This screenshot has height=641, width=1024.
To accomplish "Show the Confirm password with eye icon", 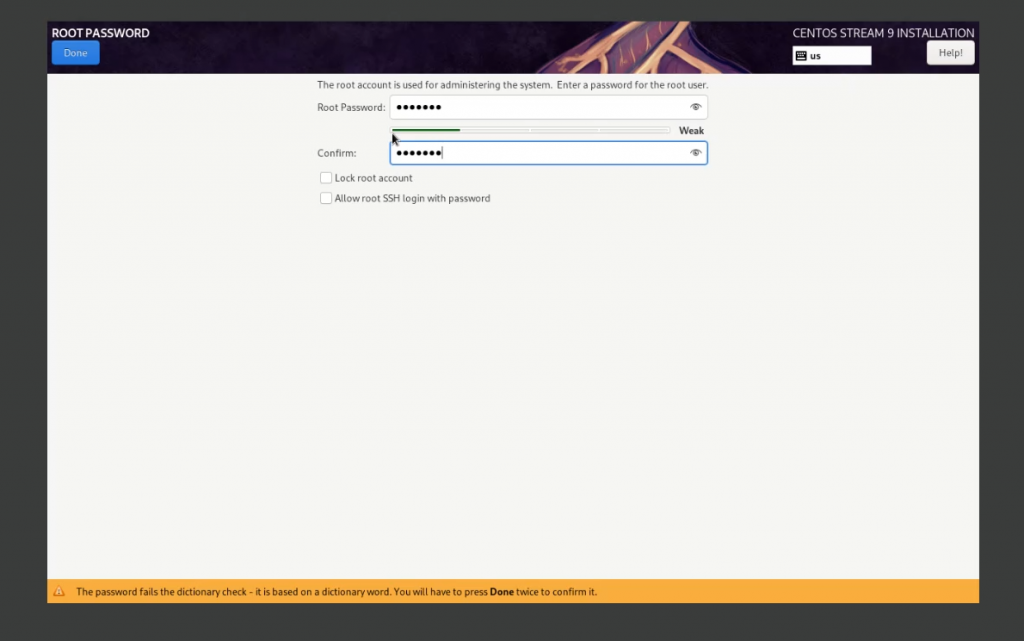I will [695, 153].
